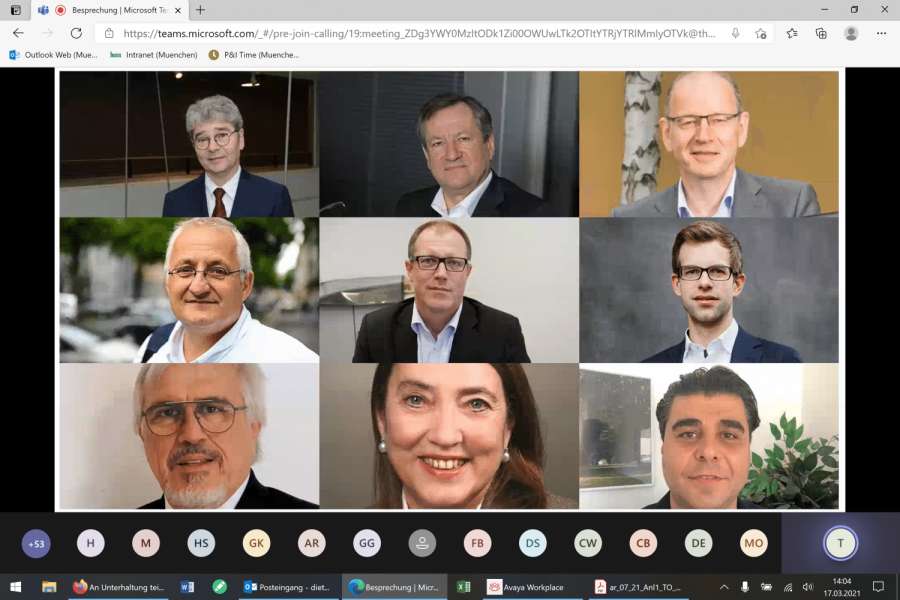Open the Windows notification center

click(x=878, y=587)
